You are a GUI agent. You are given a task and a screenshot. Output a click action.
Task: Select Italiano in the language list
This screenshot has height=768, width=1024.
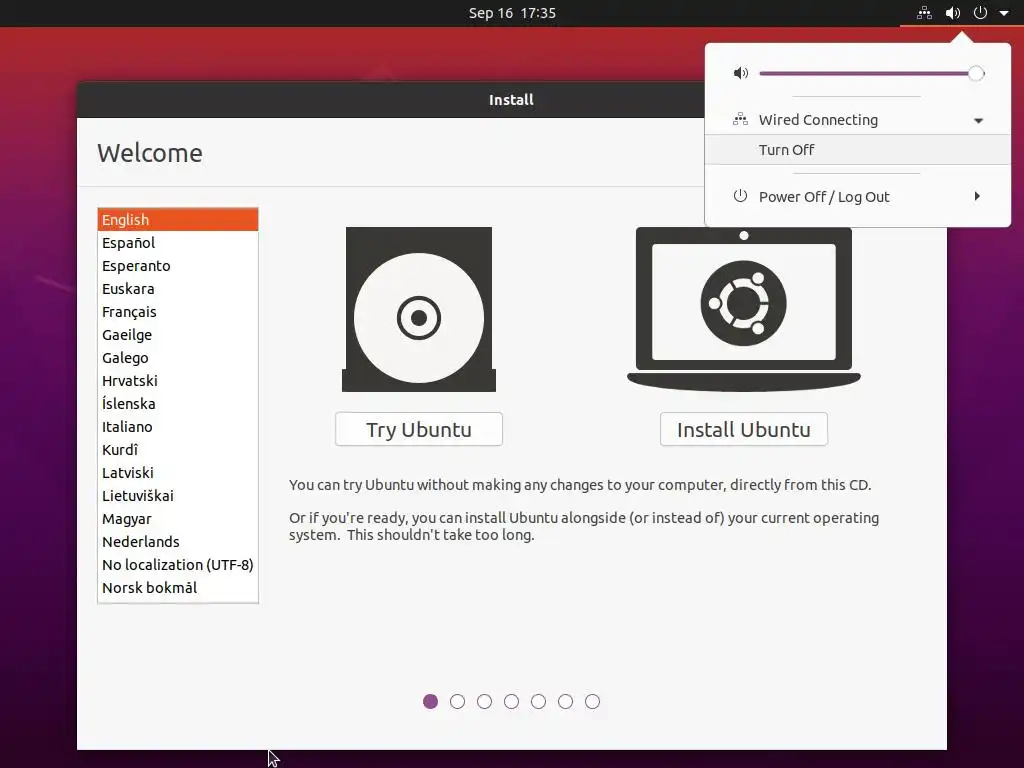[178, 426]
